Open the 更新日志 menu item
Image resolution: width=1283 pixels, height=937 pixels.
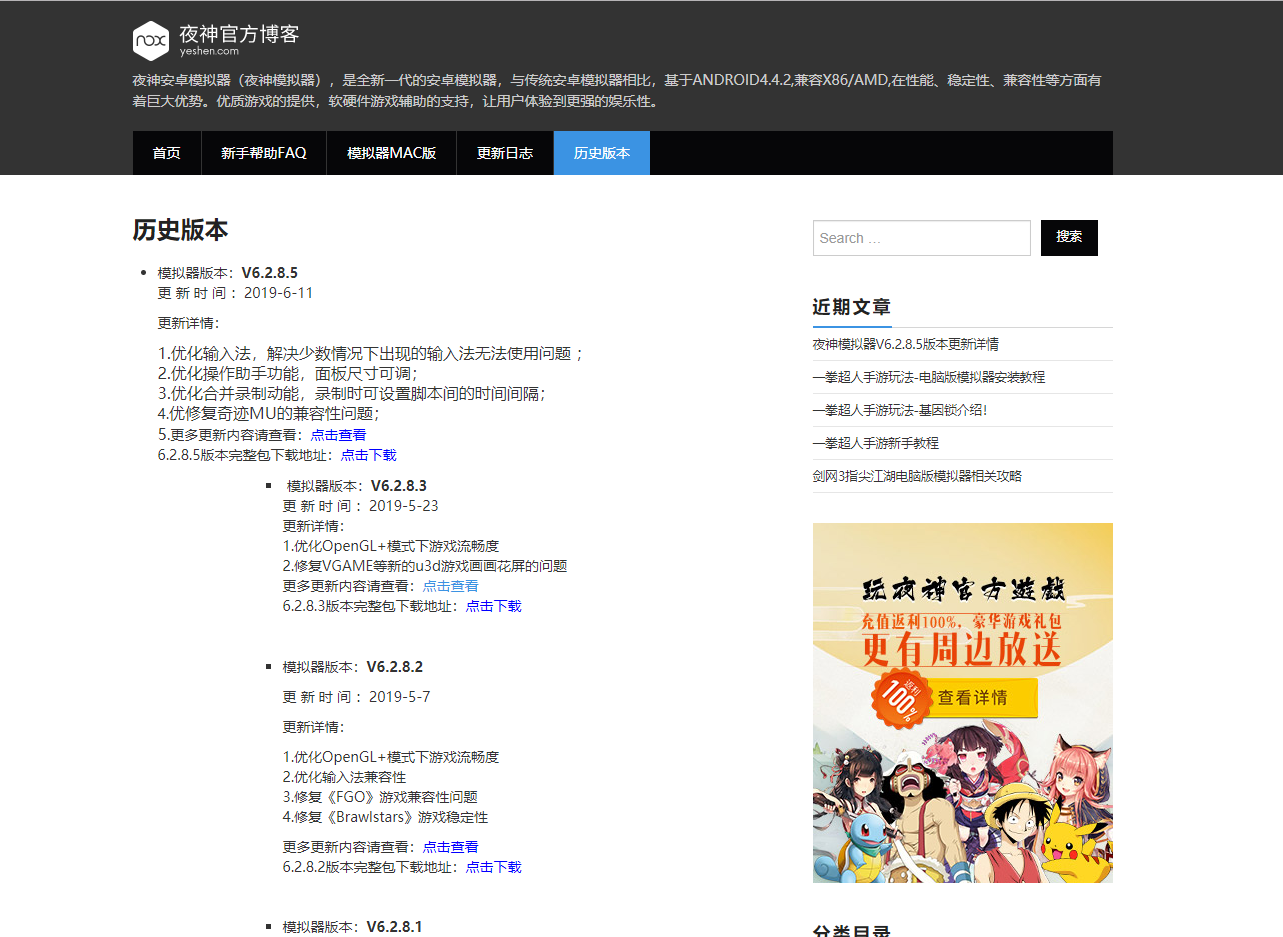tap(505, 153)
